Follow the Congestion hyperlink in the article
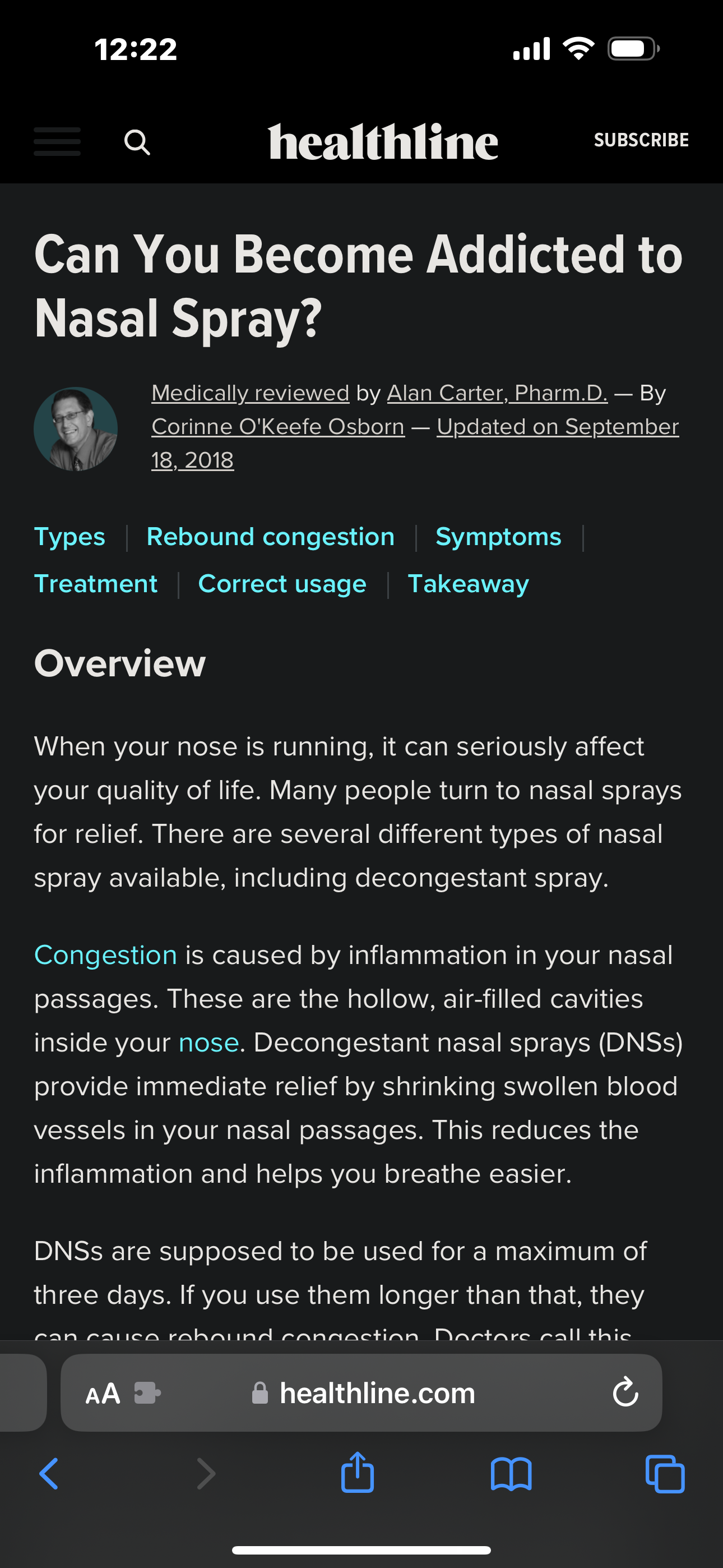 pyautogui.click(x=105, y=955)
